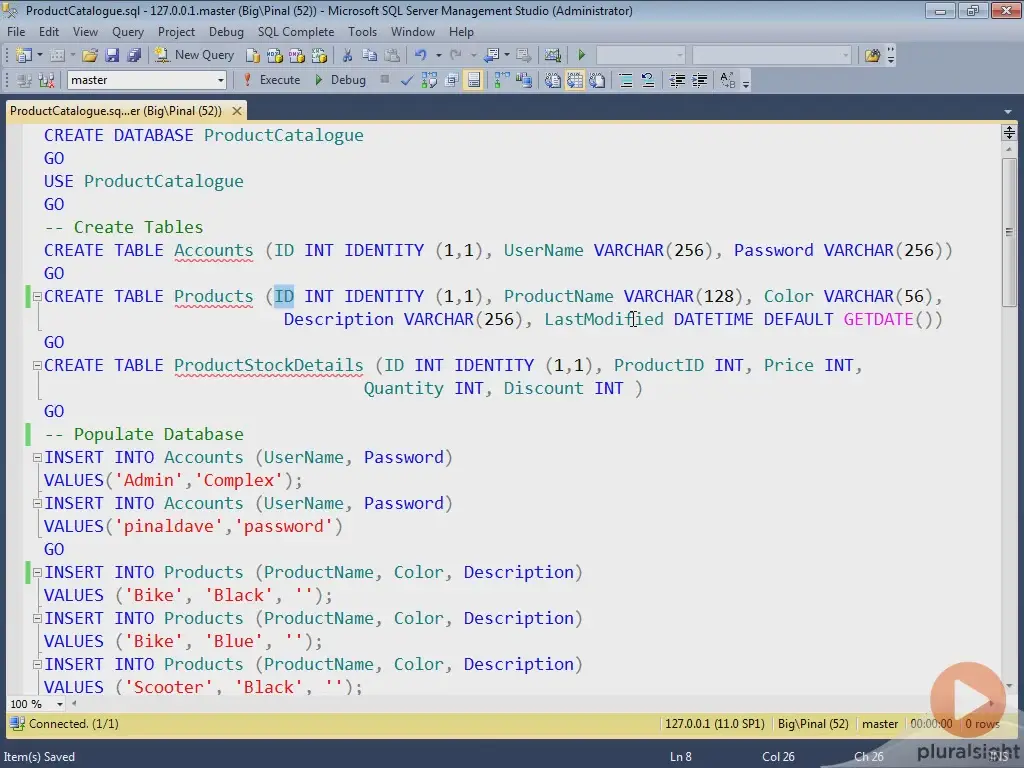Collapse the CREATE TABLE ProductStockDetails block
The width and height of the screenshot is (1024, 768).
37,366
